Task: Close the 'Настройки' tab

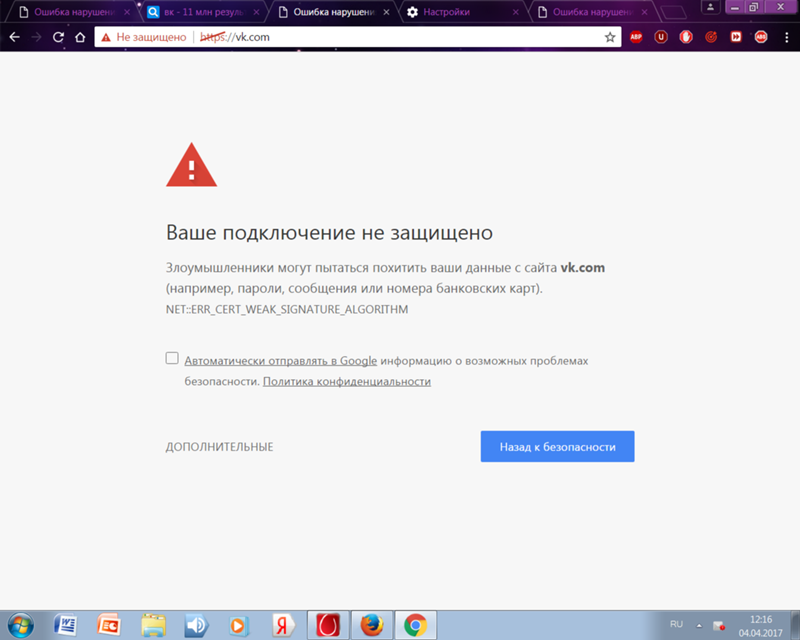Action: (516, 12)
